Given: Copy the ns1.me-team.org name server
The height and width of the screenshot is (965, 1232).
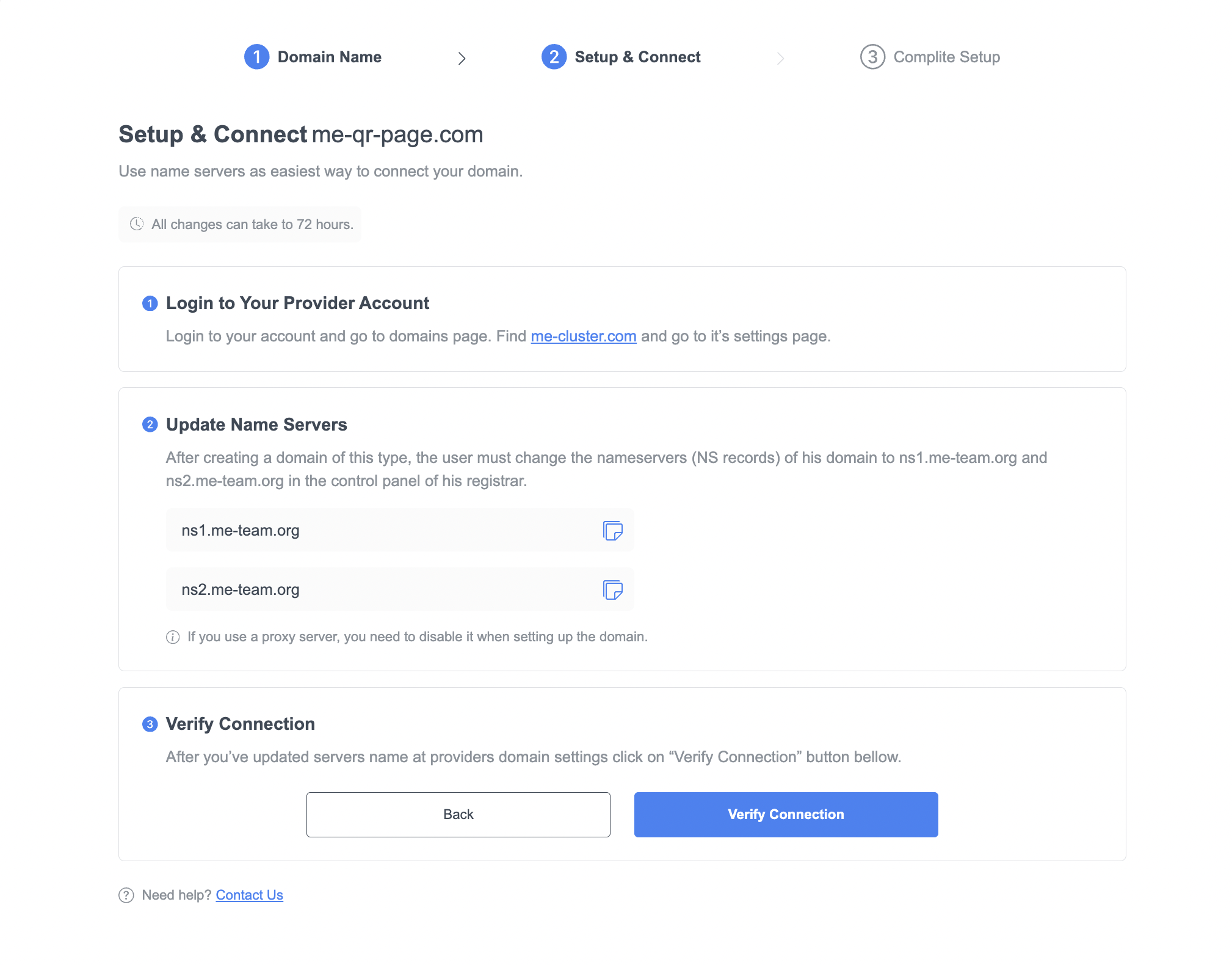Looking at the screenshot, I should pyautogui.click(x=612, y=531).
